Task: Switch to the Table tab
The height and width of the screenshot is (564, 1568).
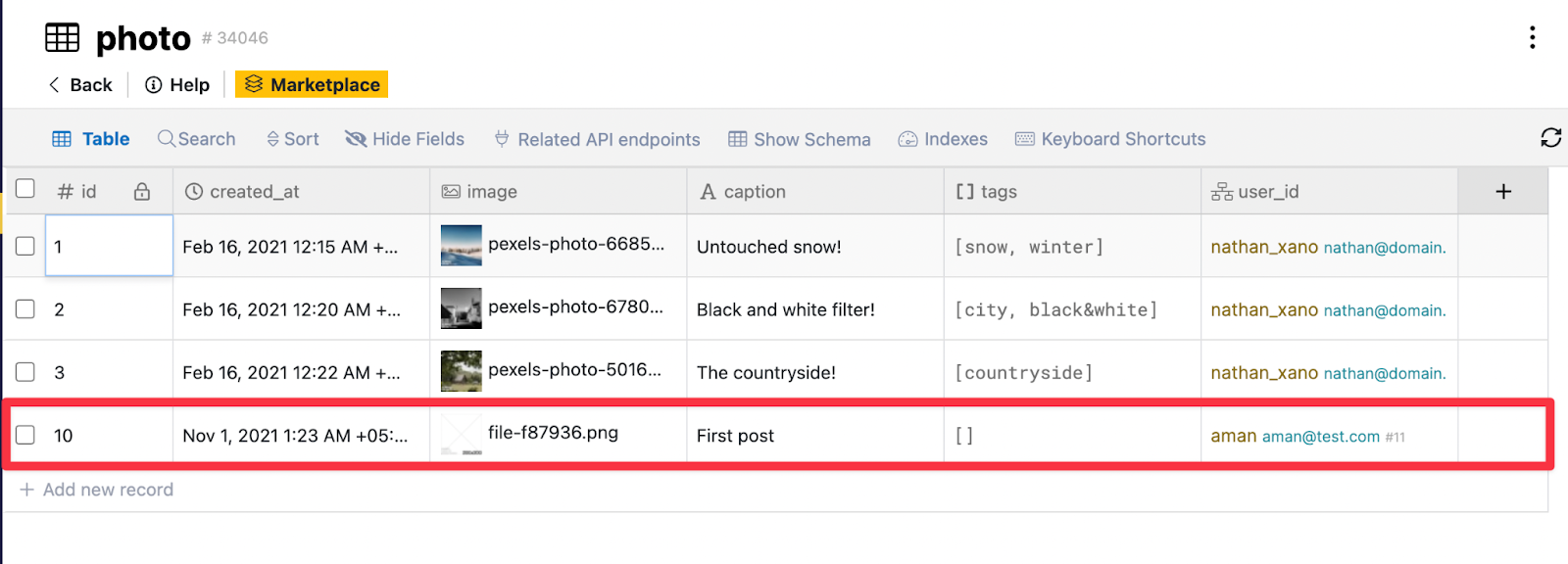Action: tap(91, 139)
